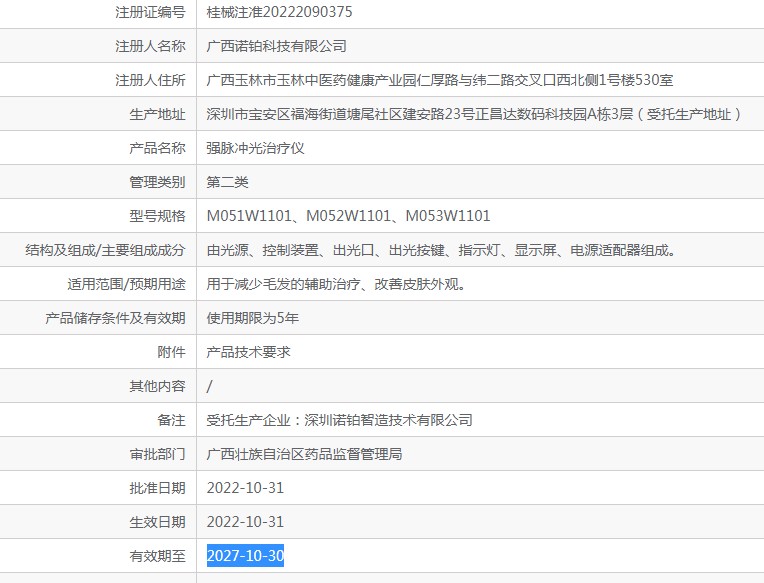This screenshot has width=764, height=583.
Task: Click the 适用范围/预期用途 label
Action: pyautogui.click(x=127, y=284)
